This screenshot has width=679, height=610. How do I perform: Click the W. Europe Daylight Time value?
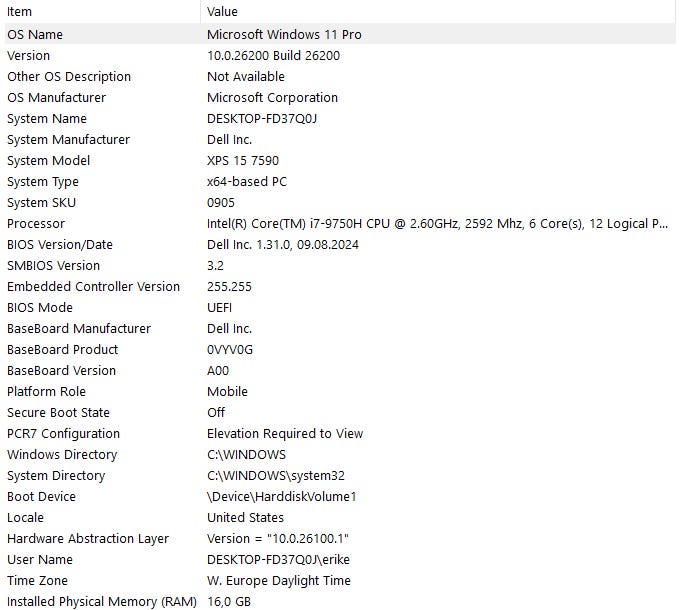pos(279,581)
